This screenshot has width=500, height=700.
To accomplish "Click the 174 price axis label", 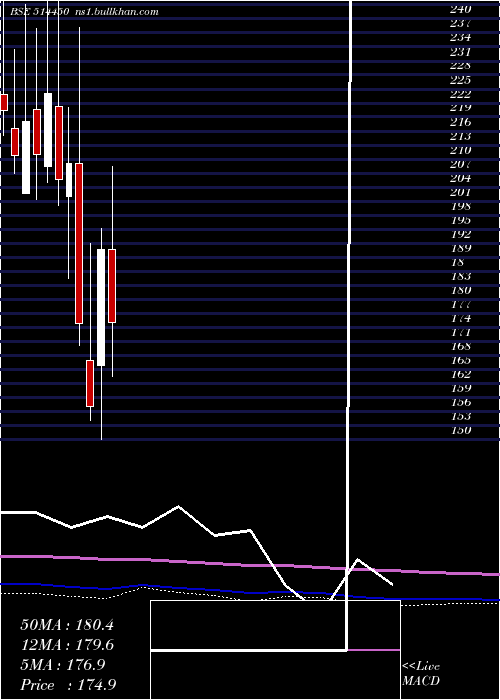I will 460,318.
